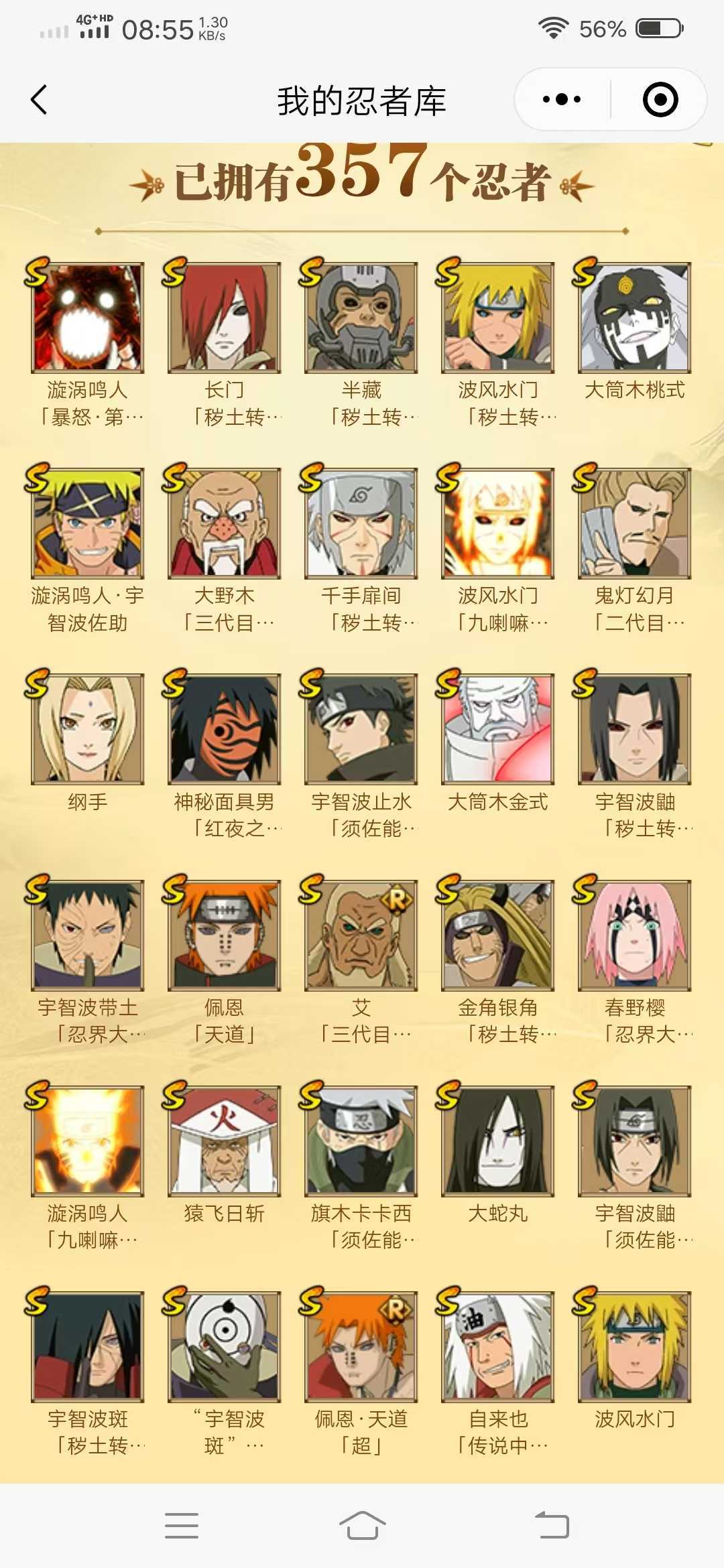Tap the 鬼灯幻月 name label
724x1568 pixels.
(x=634, y=596)
